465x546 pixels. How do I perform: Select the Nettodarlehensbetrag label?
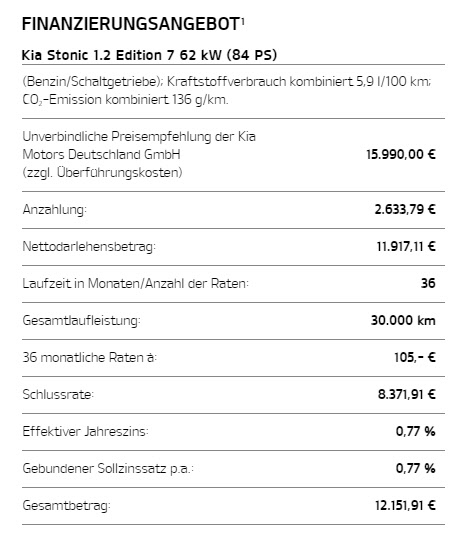tap(89, 247)
